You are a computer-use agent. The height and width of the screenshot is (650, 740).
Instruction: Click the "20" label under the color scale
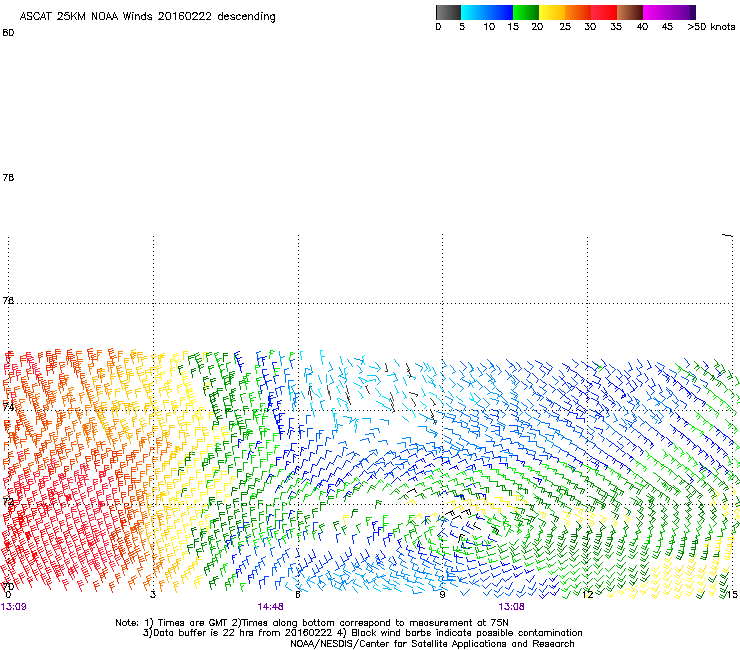[x=537, y=27]
